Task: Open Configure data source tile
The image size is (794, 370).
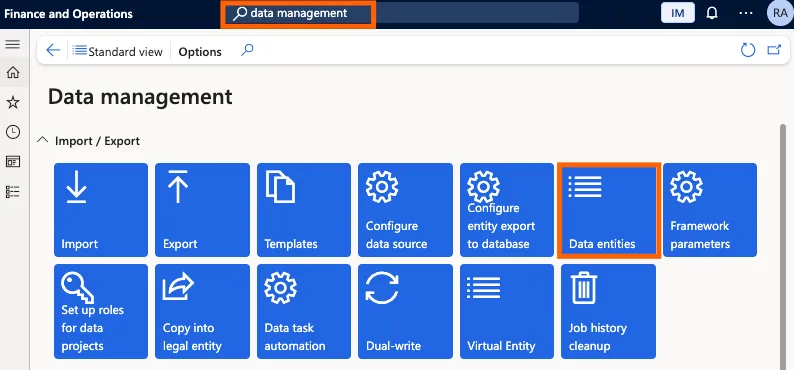Action: click(x=405, y=210)
